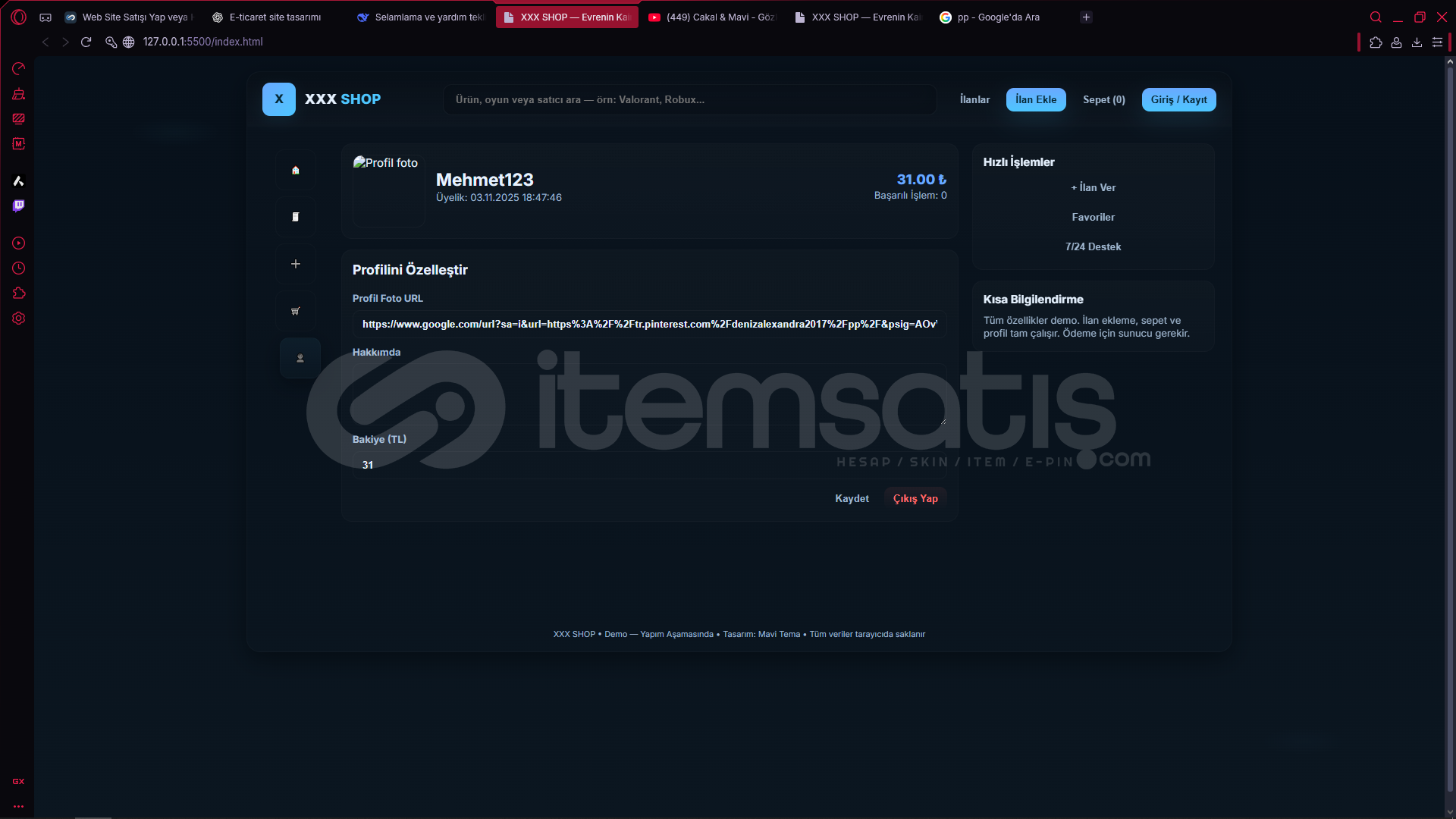
Task: Open new tab with plus button
Action: pos(1086,17)
